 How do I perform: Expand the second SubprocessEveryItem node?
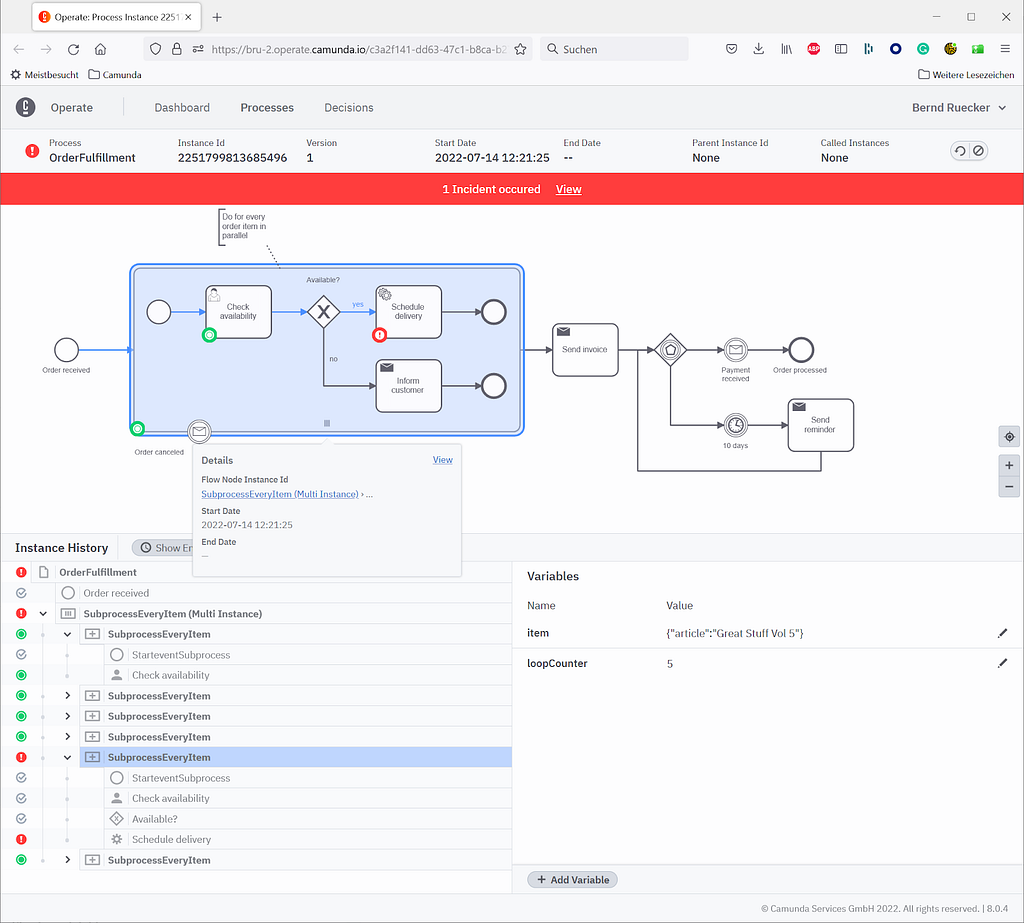click(67, 696)
